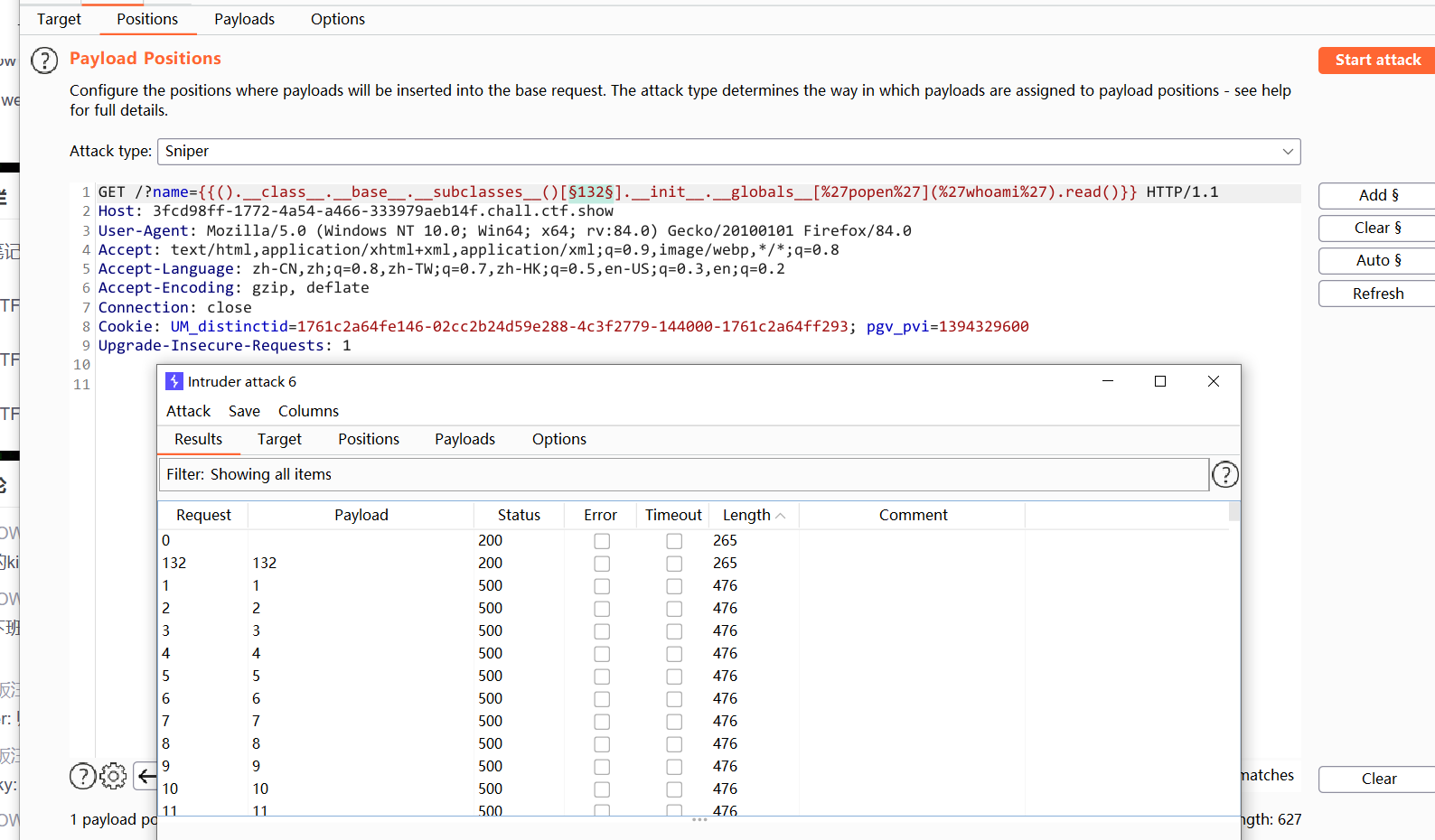The image size is (1435, 840).
Task: Sort results by Request column
Action: pyautogui.click(x=203, y=515)
